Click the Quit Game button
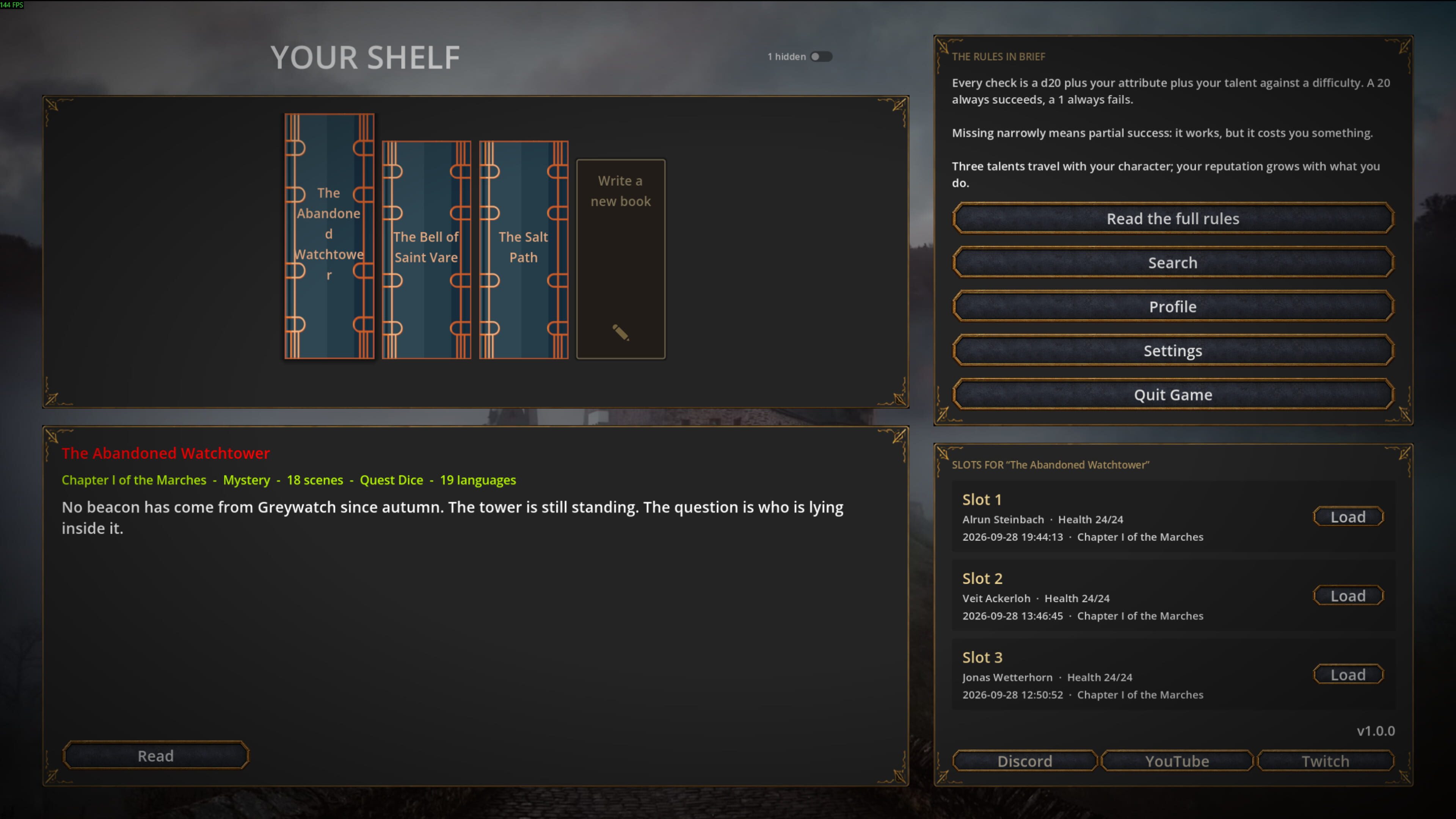The width and height of the screenshot is (1456, 819). (1173, 394)
